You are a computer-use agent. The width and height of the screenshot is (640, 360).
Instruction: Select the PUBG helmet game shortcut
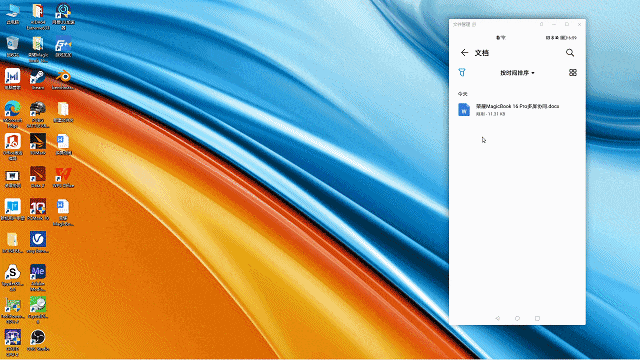38,115
